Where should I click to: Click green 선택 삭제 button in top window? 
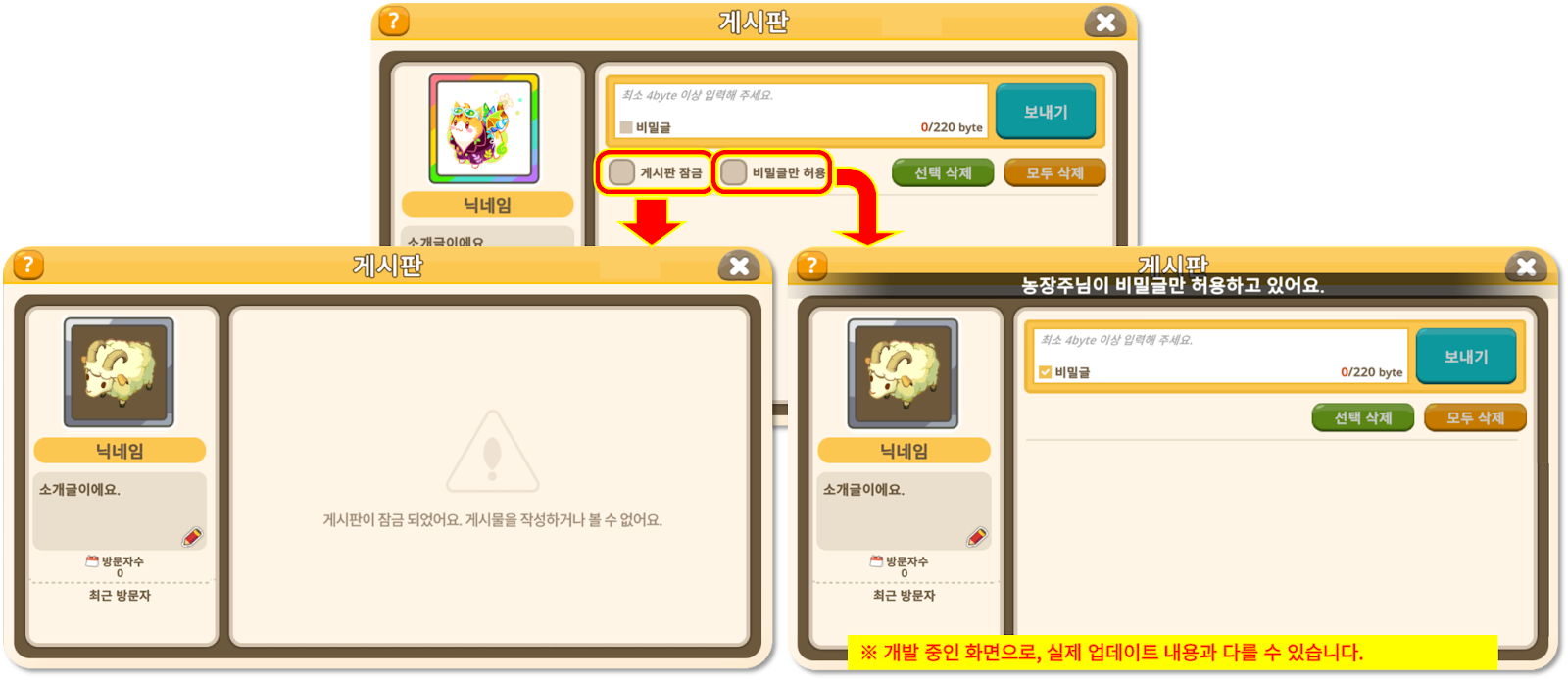(x=943, y=173)
